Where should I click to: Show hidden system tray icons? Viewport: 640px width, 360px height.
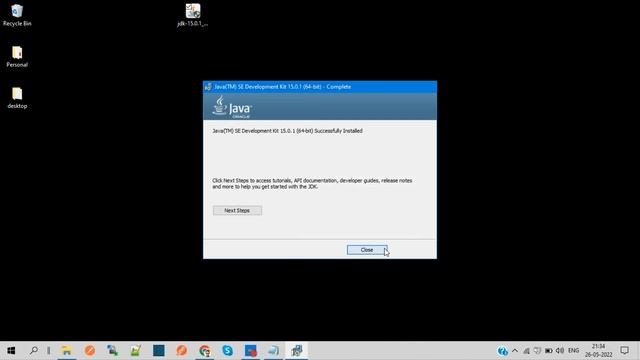click(515, 351)
